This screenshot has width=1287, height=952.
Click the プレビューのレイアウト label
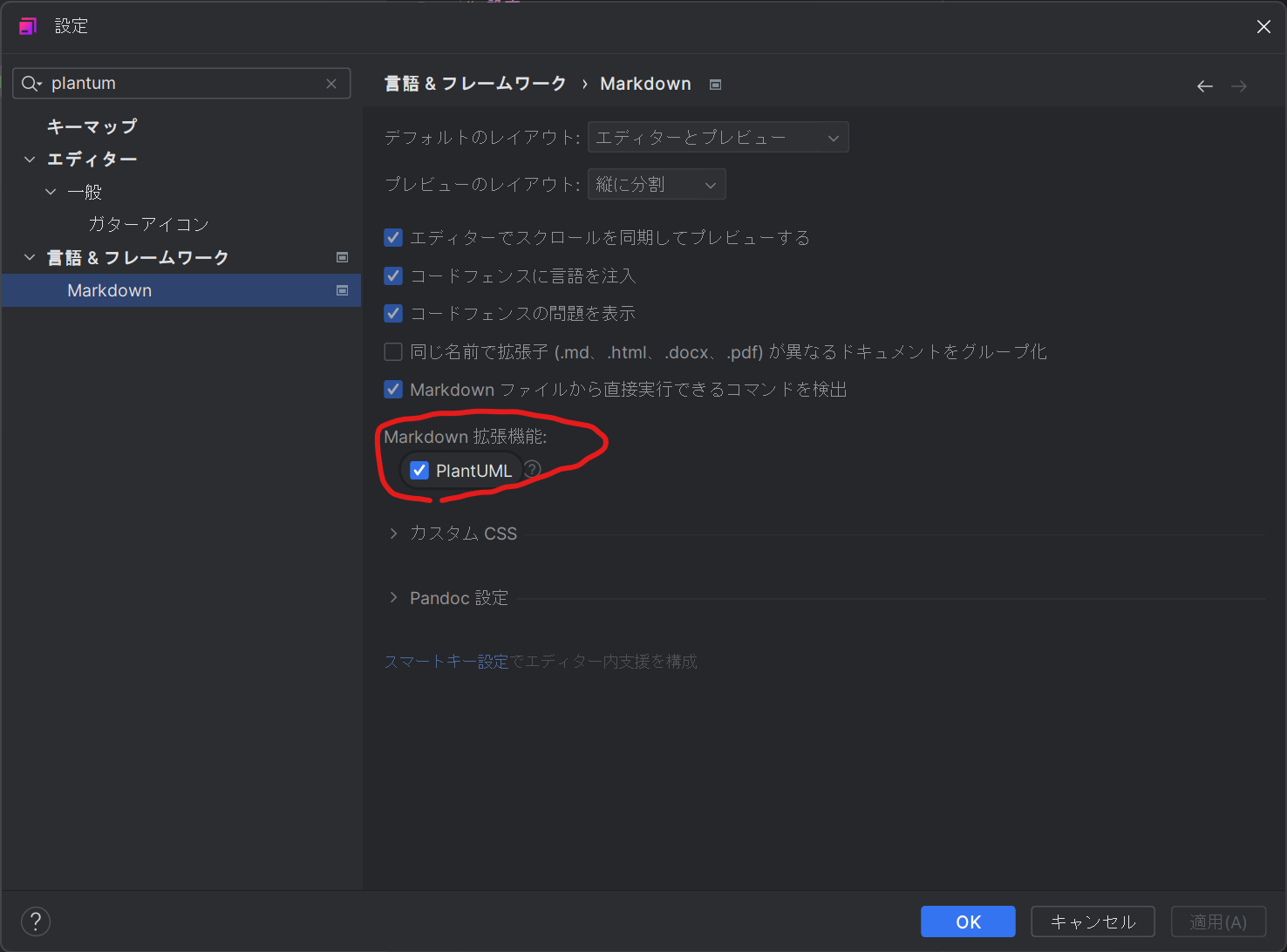[482, 184]
